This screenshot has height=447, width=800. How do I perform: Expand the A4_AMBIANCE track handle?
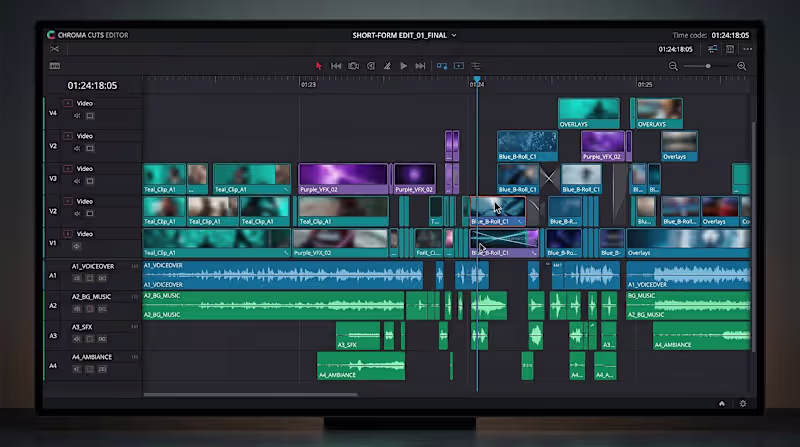135,357
